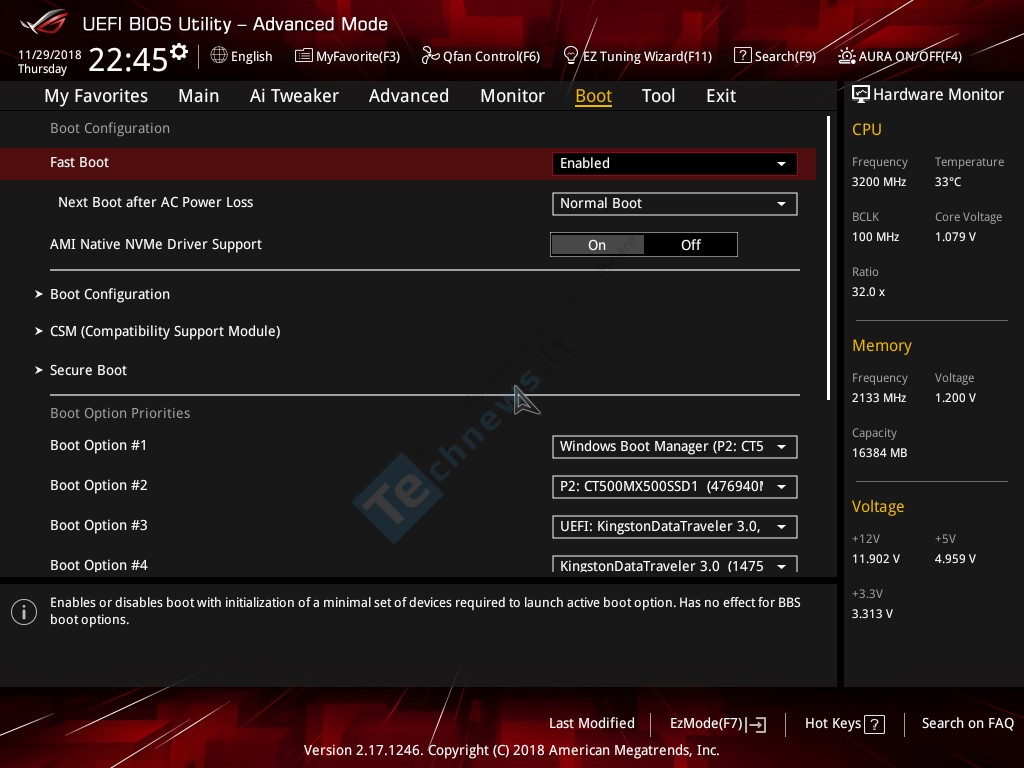Viewport: 1024px width, 768px height.
Task: Open the Boot Option #4 dropdown
Action: click(x=675, y=564)
